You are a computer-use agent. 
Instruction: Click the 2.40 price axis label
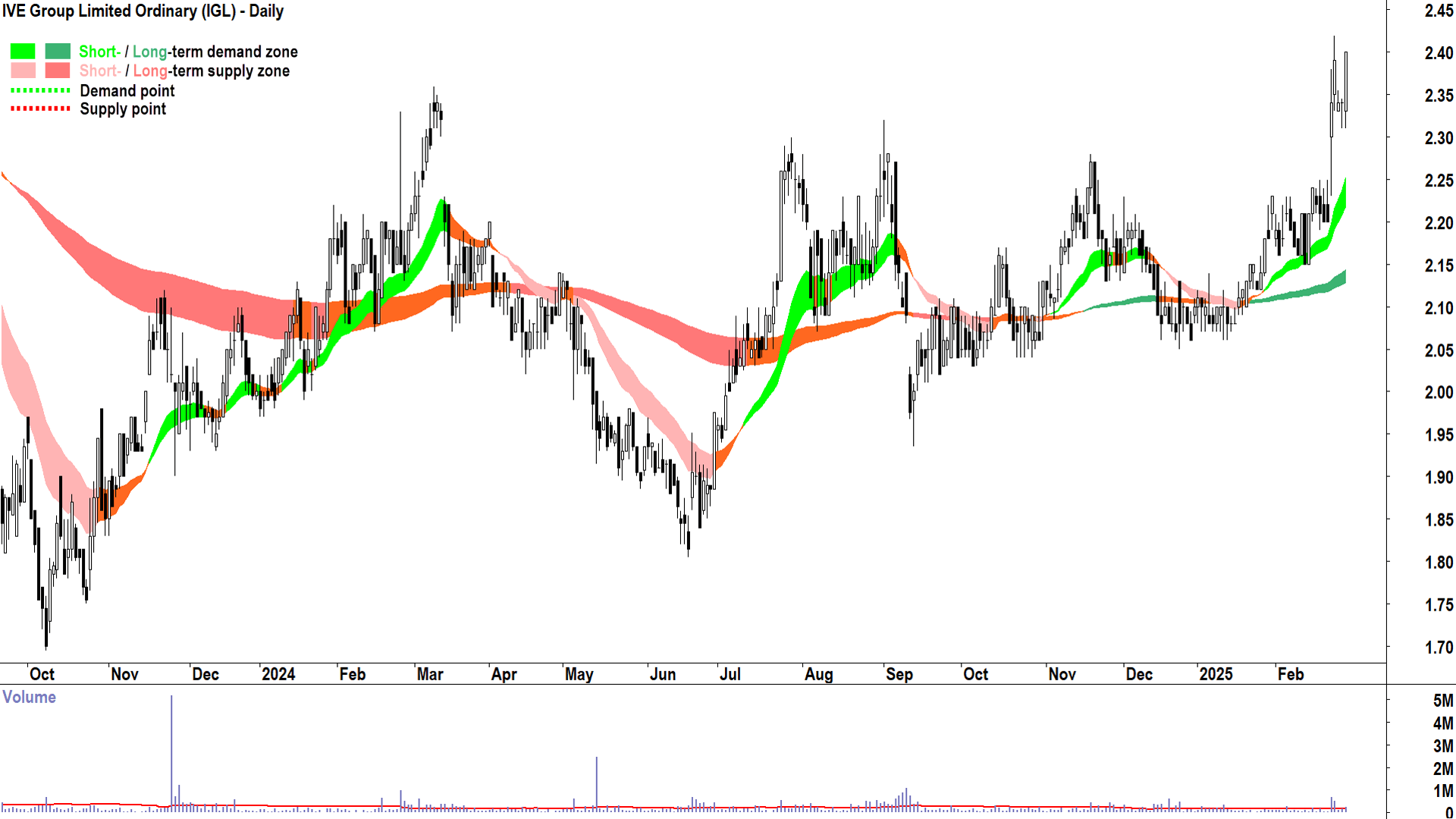pos(1438,53)
